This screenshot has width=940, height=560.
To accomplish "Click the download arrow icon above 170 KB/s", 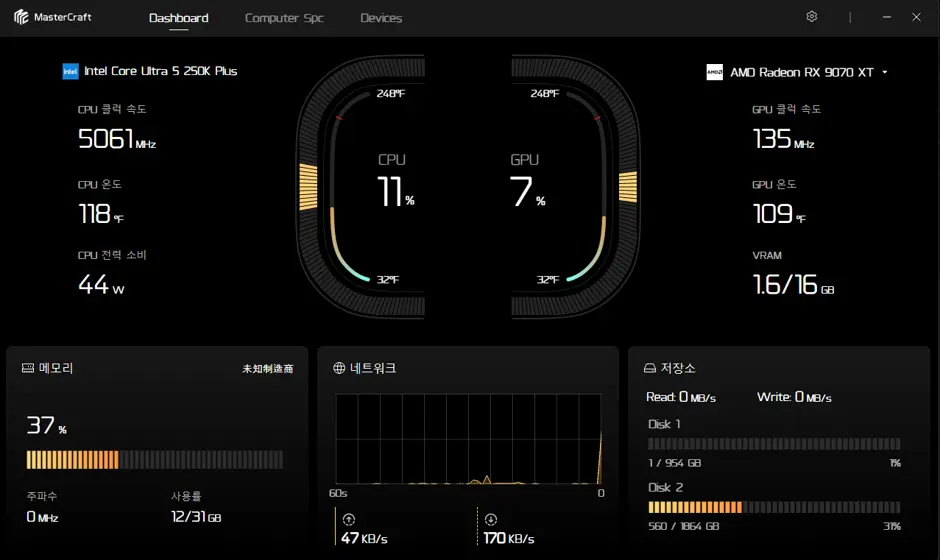I will pyautogui.click(x=491, y=519).
